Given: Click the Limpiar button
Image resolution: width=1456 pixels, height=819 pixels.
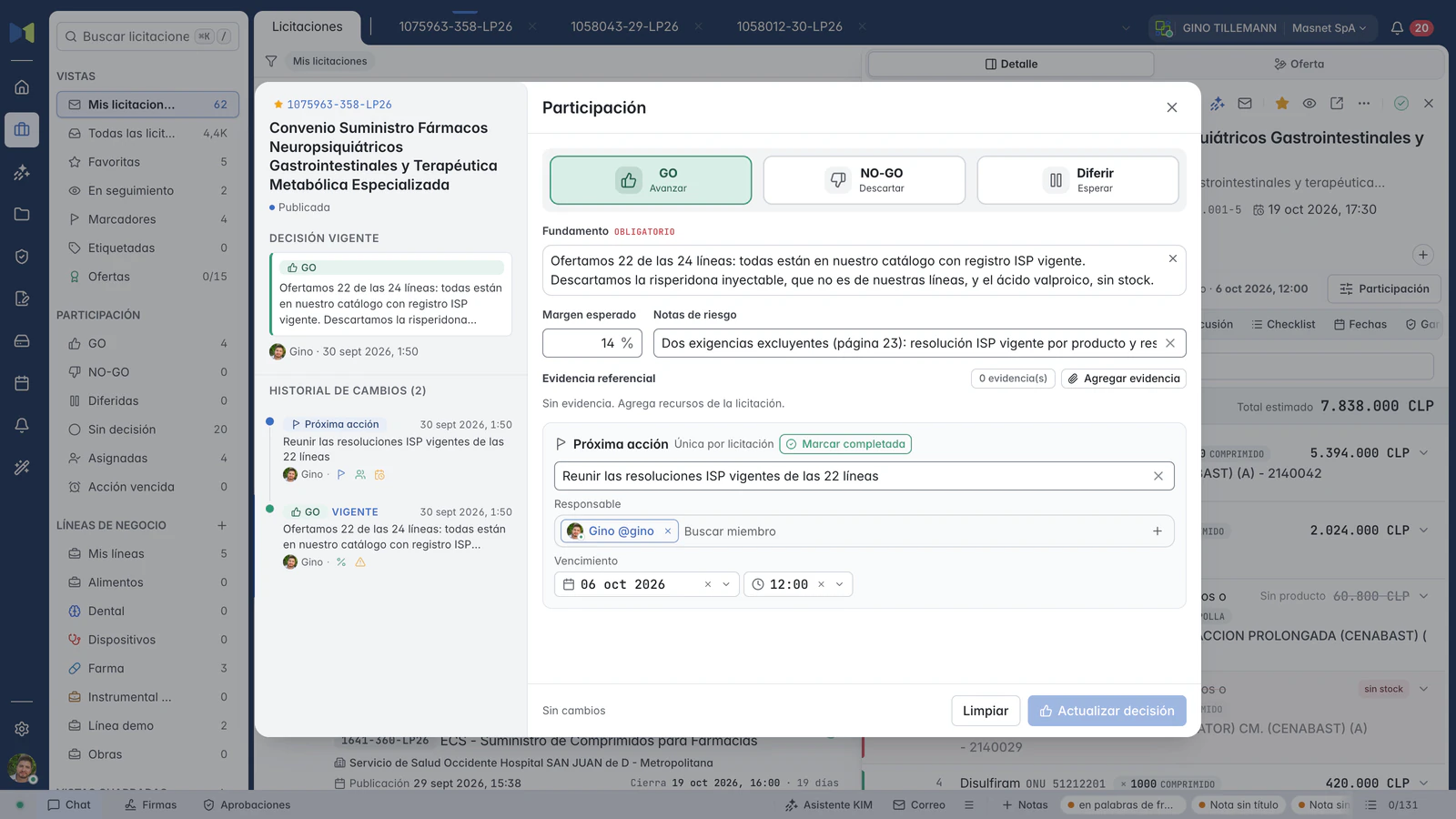Looking at the screenshot, I should coord(986,711).
